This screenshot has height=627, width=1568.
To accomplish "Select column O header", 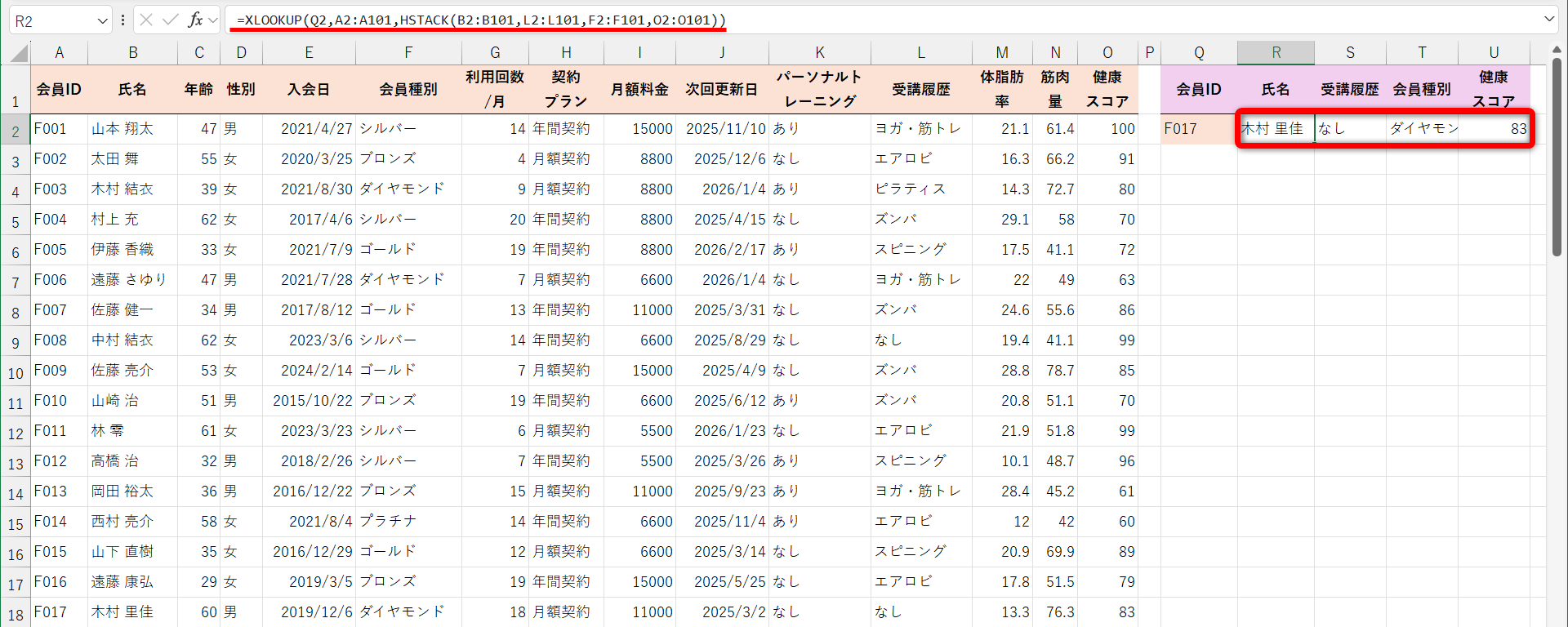I will coord(1107,53).
